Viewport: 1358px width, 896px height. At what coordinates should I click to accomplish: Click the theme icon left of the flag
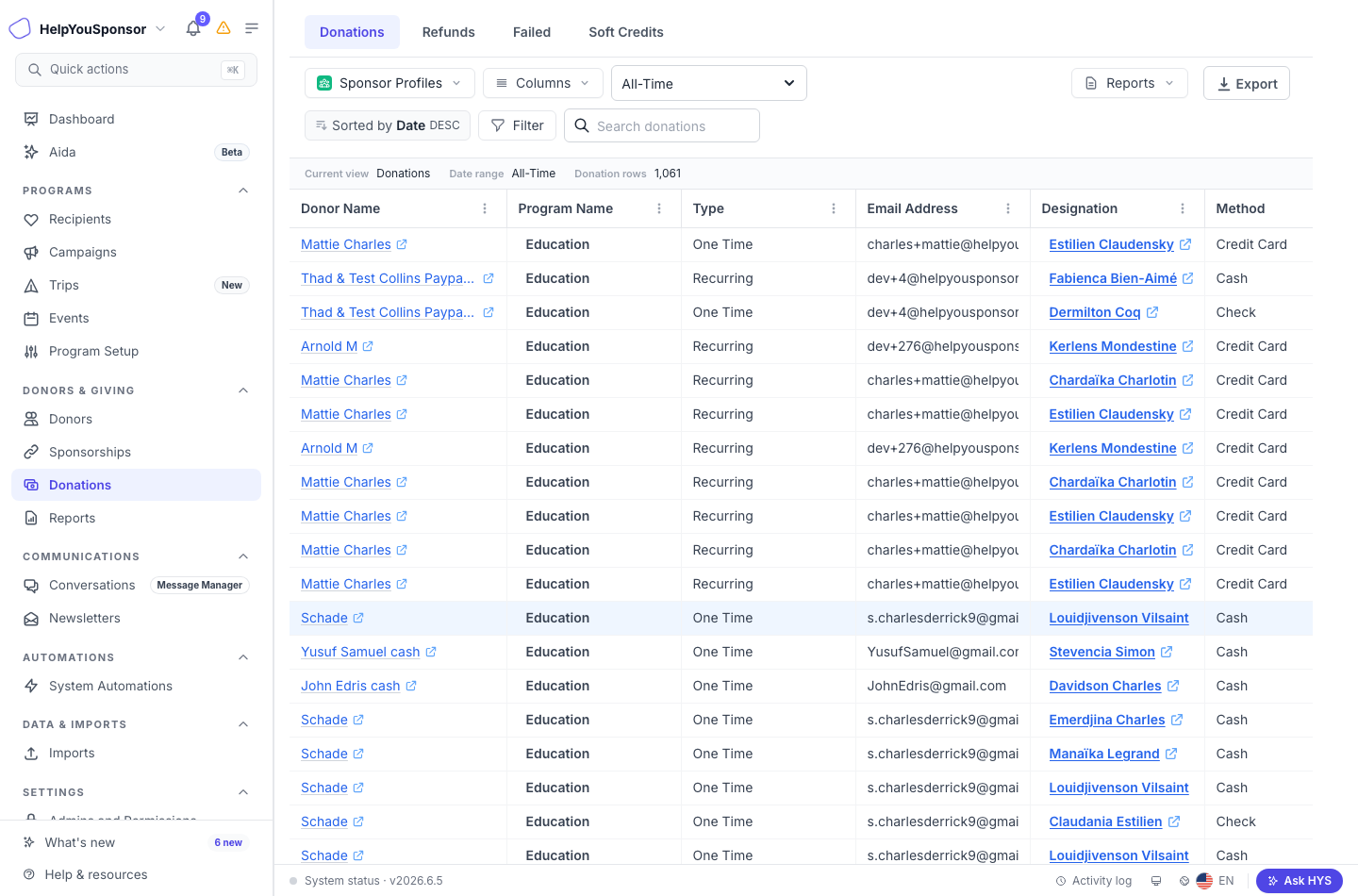1184,881
